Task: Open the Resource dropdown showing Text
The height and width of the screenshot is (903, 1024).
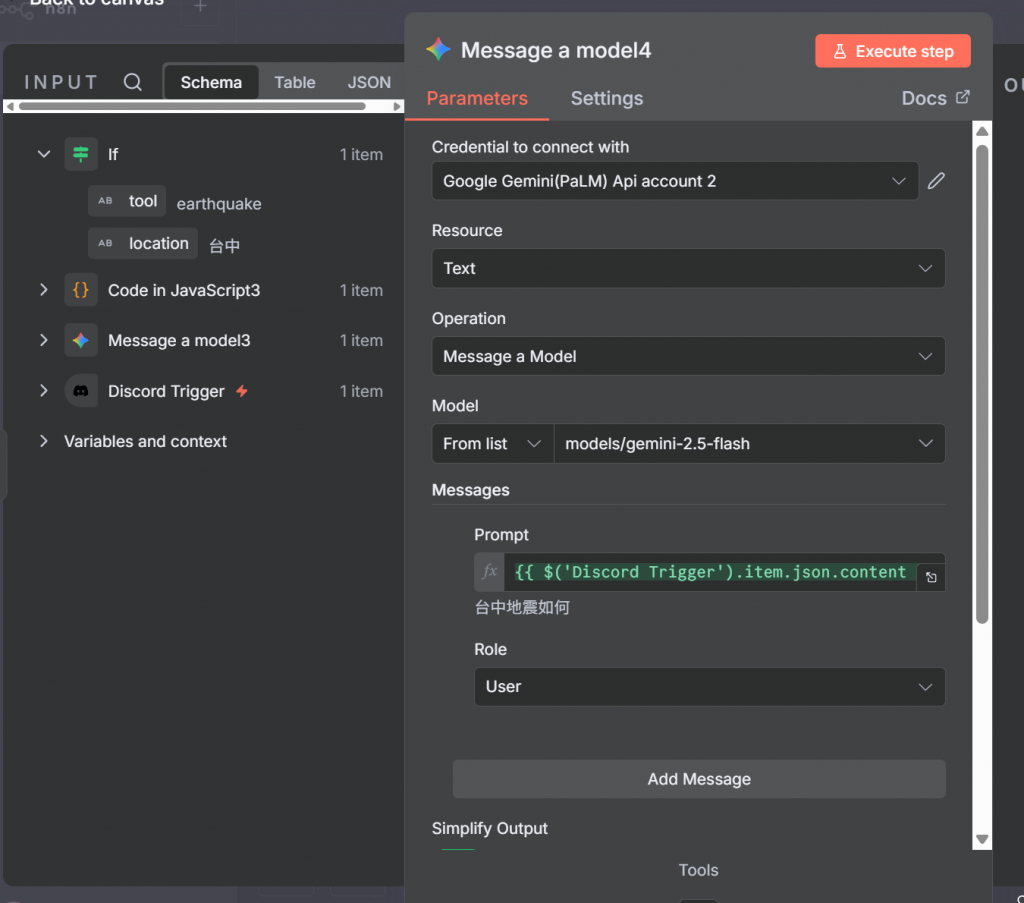Action: point(688,268)
